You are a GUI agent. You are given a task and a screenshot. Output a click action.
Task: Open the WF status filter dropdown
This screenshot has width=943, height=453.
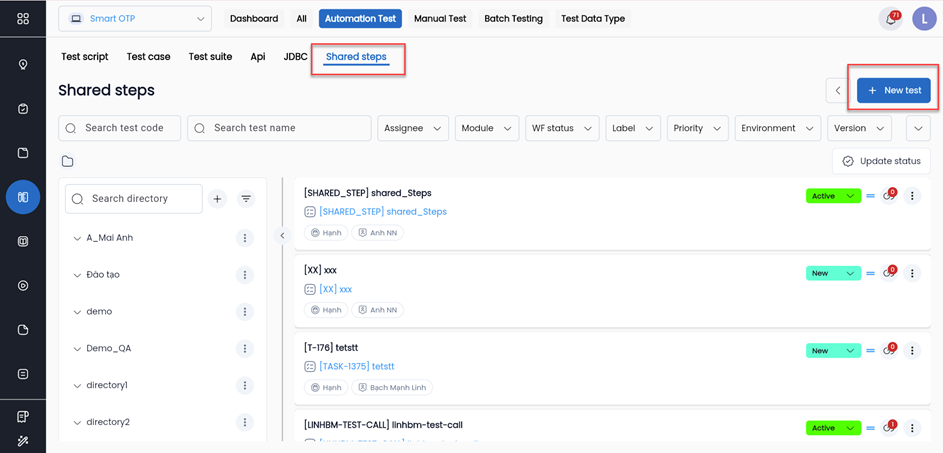tap(561, 128)
